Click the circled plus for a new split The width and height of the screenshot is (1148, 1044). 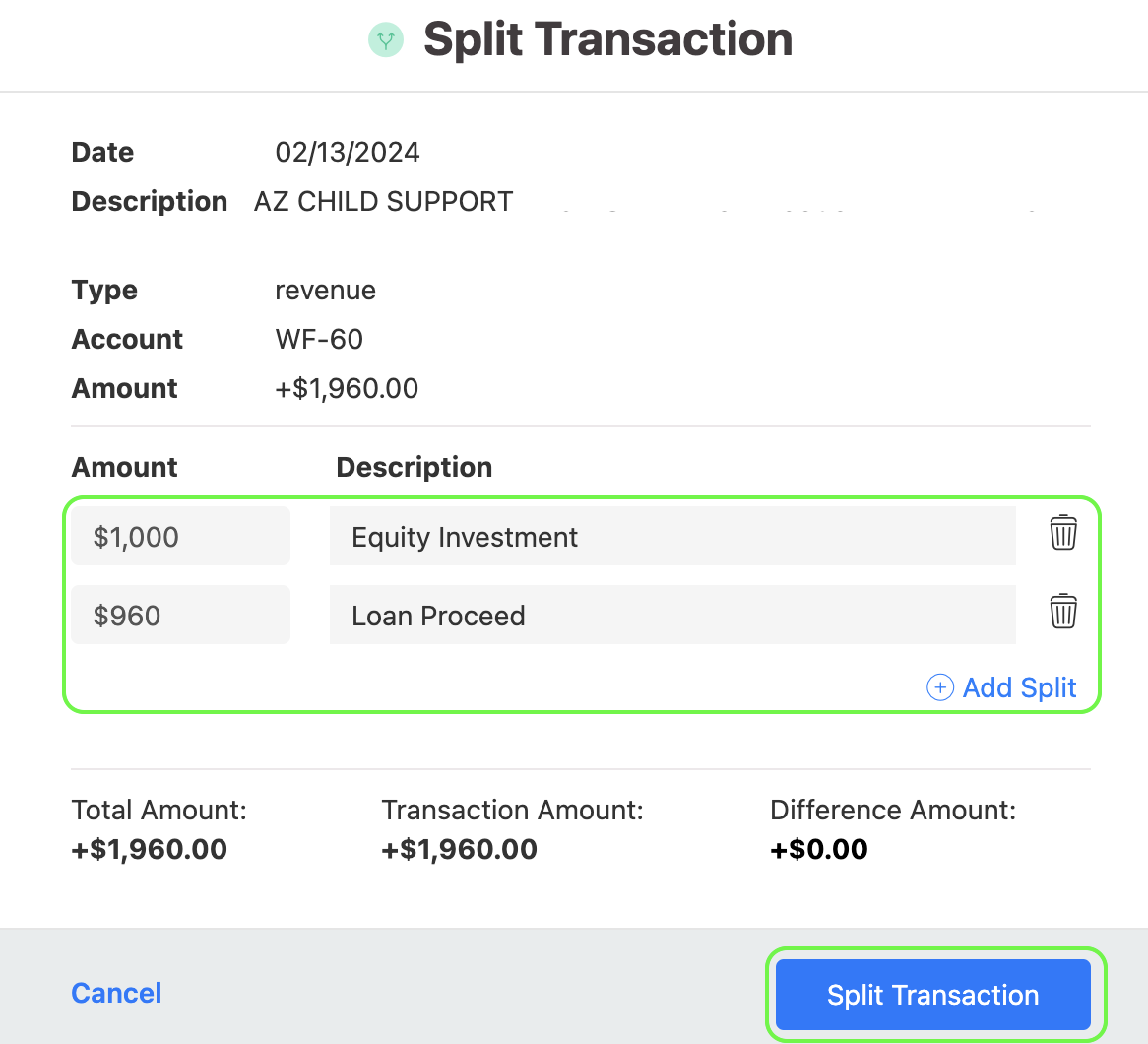(x=940, y=687)
